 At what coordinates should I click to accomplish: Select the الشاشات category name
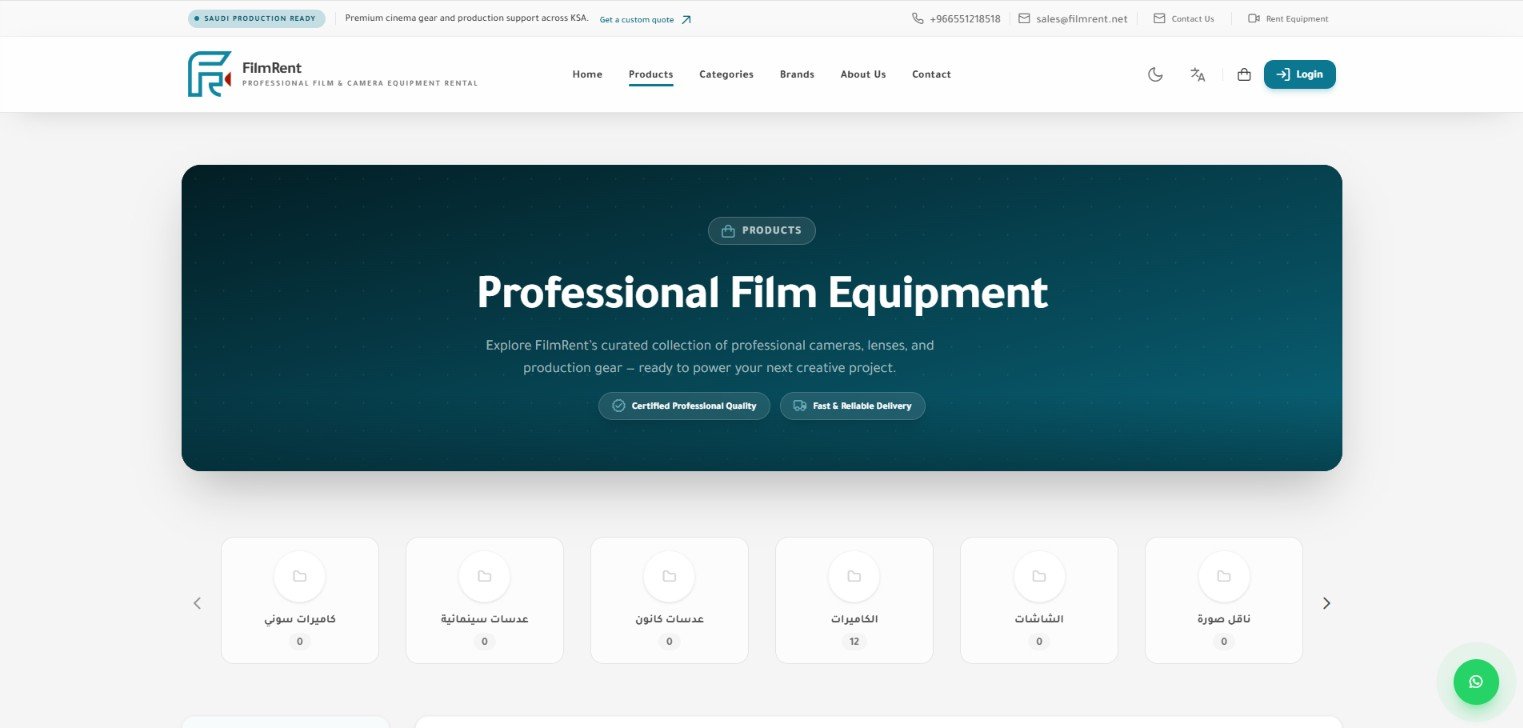pyautogui.click(x=1039, y=619)
